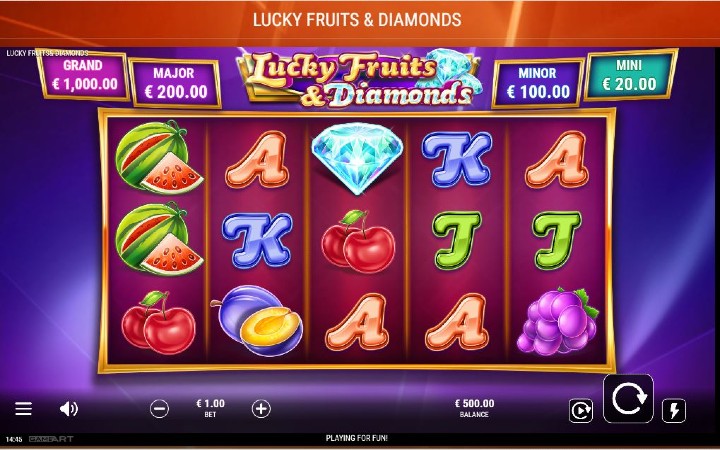Toggle turbo spin lightning icon

tap(674, 411)
